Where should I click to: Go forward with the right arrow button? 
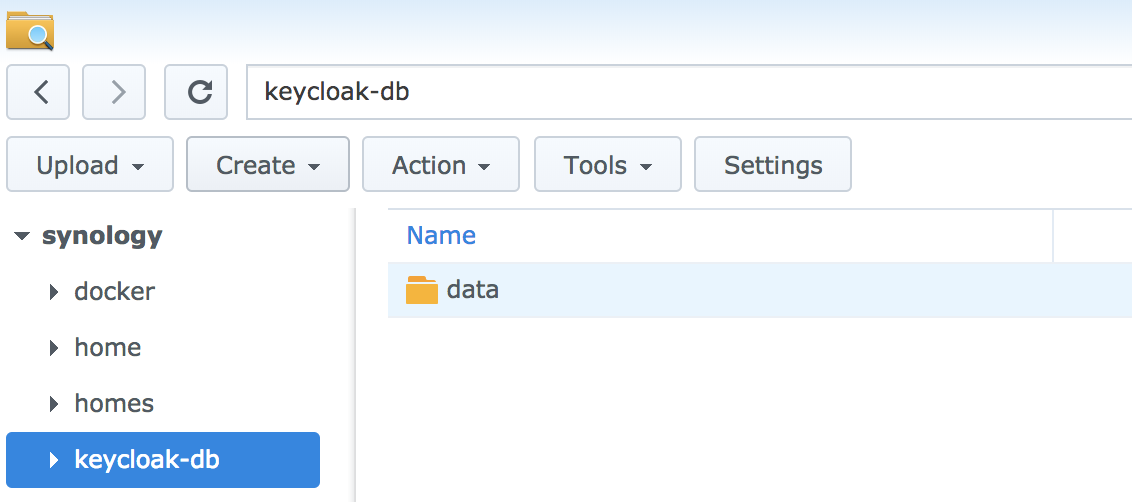114,92
